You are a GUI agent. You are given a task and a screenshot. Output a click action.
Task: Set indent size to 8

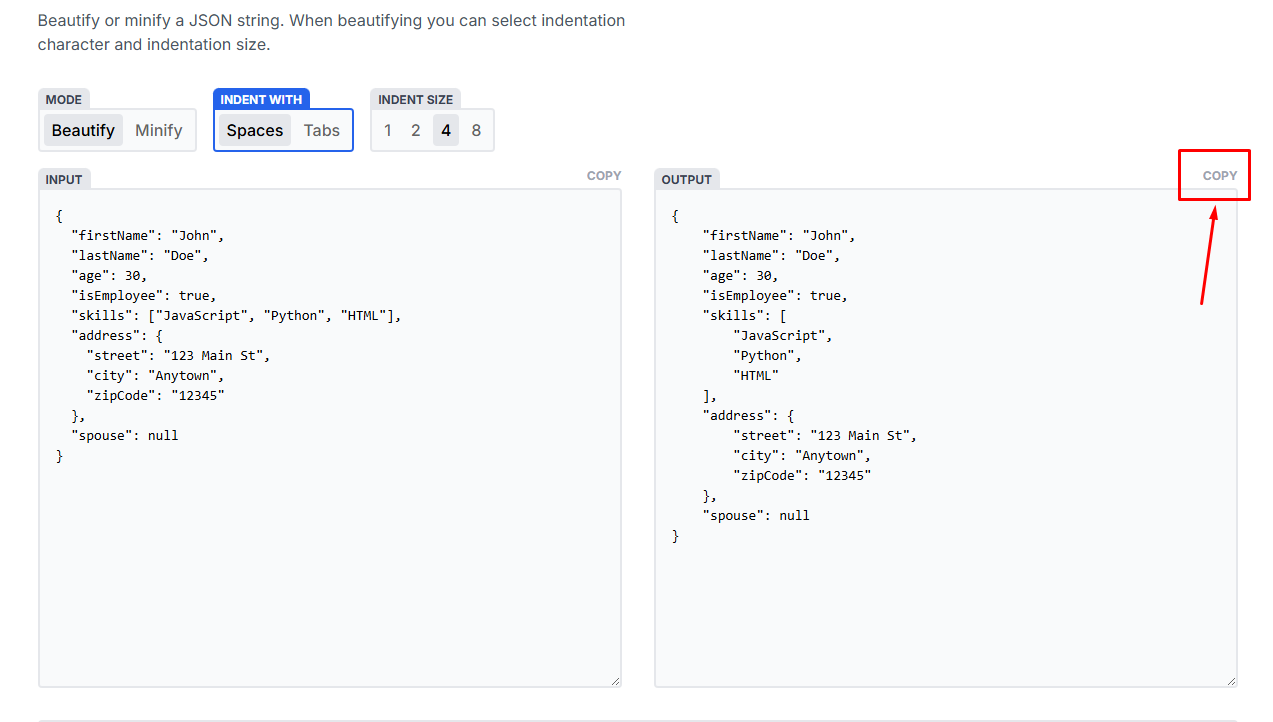[475, 130]
